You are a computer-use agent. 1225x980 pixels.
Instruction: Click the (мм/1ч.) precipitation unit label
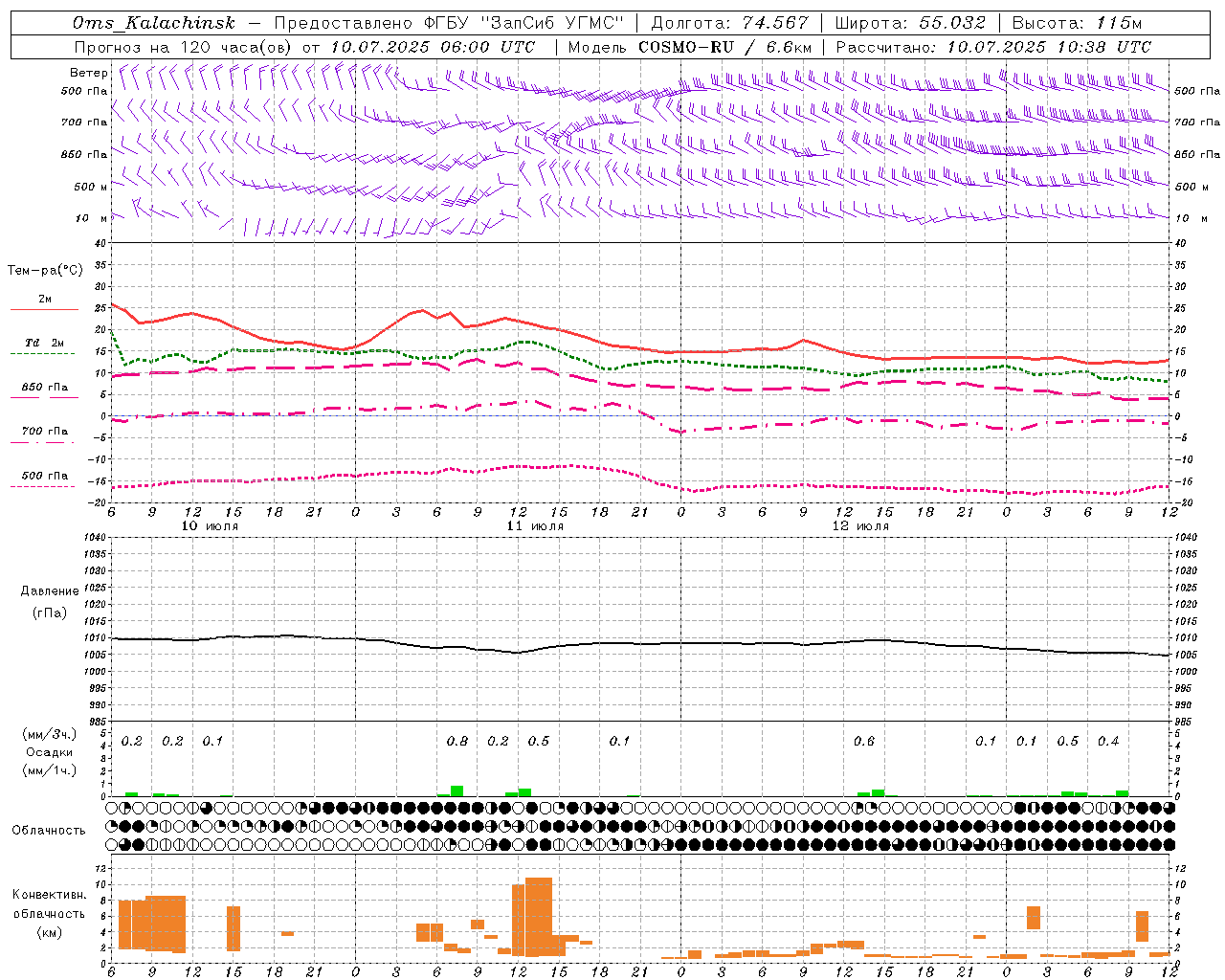(49, 770)
